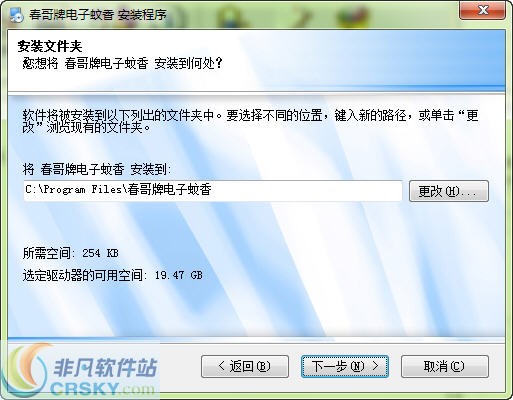Viewport: 513px width, 400px height.
Task: Focus the install path input field
Action: coord(213,191)
